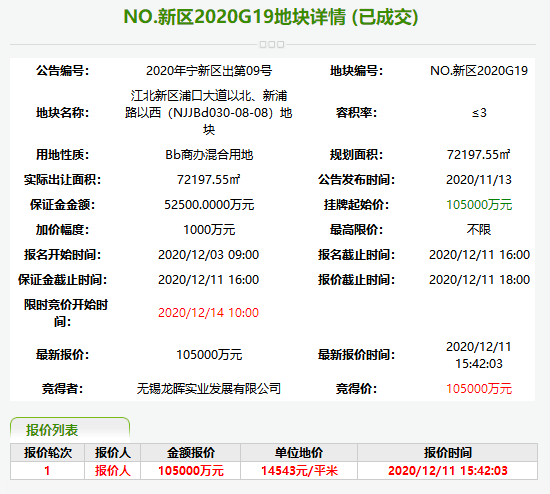Click the red 竞得价 value 105000万元

(479, 389)
